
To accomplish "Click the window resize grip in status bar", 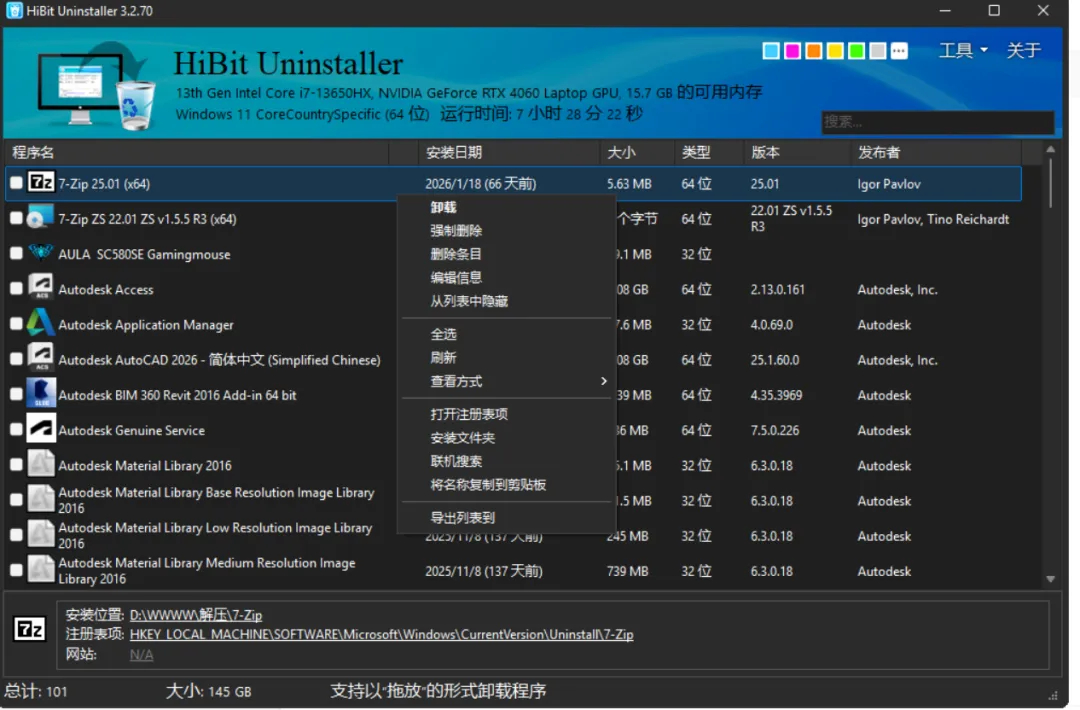I will click(x=1053, y=695).
